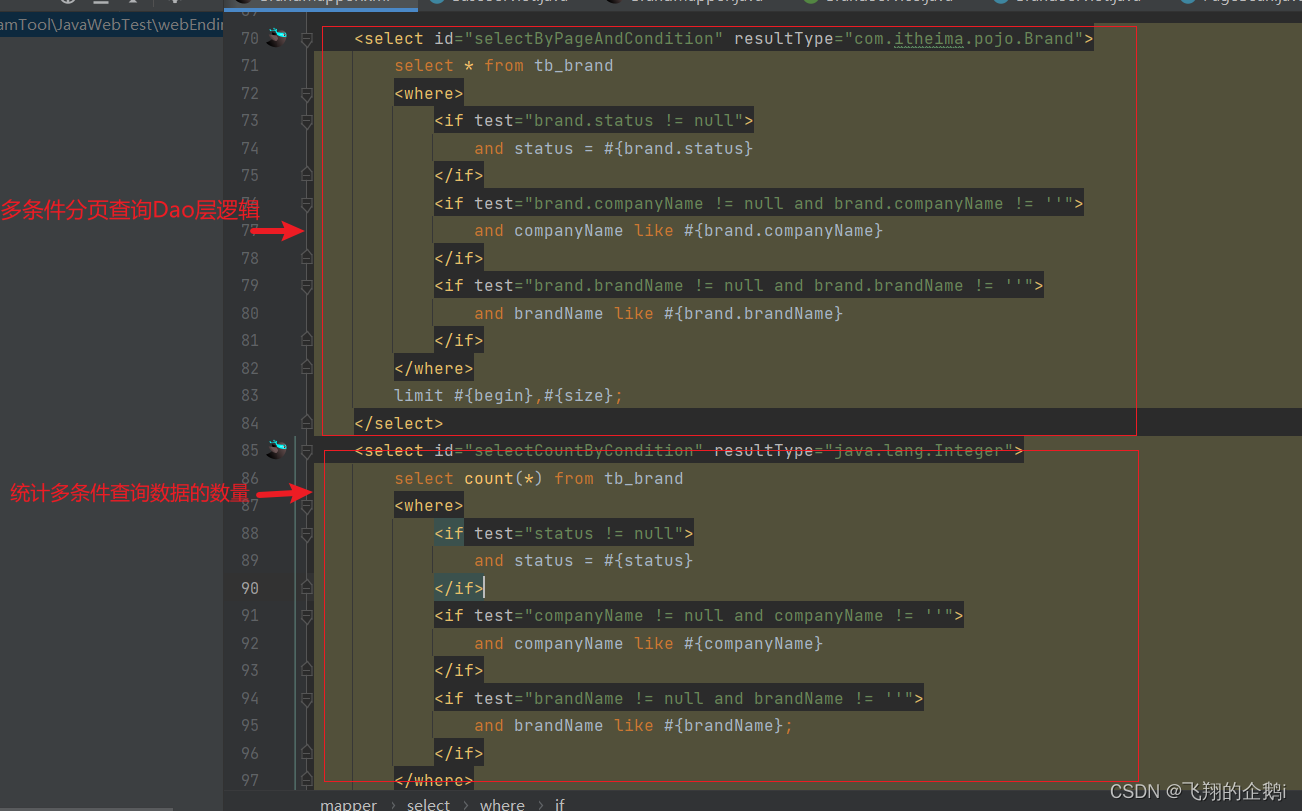Select the select breadcrumb
Screen dimensions: 1302x811
429,804
